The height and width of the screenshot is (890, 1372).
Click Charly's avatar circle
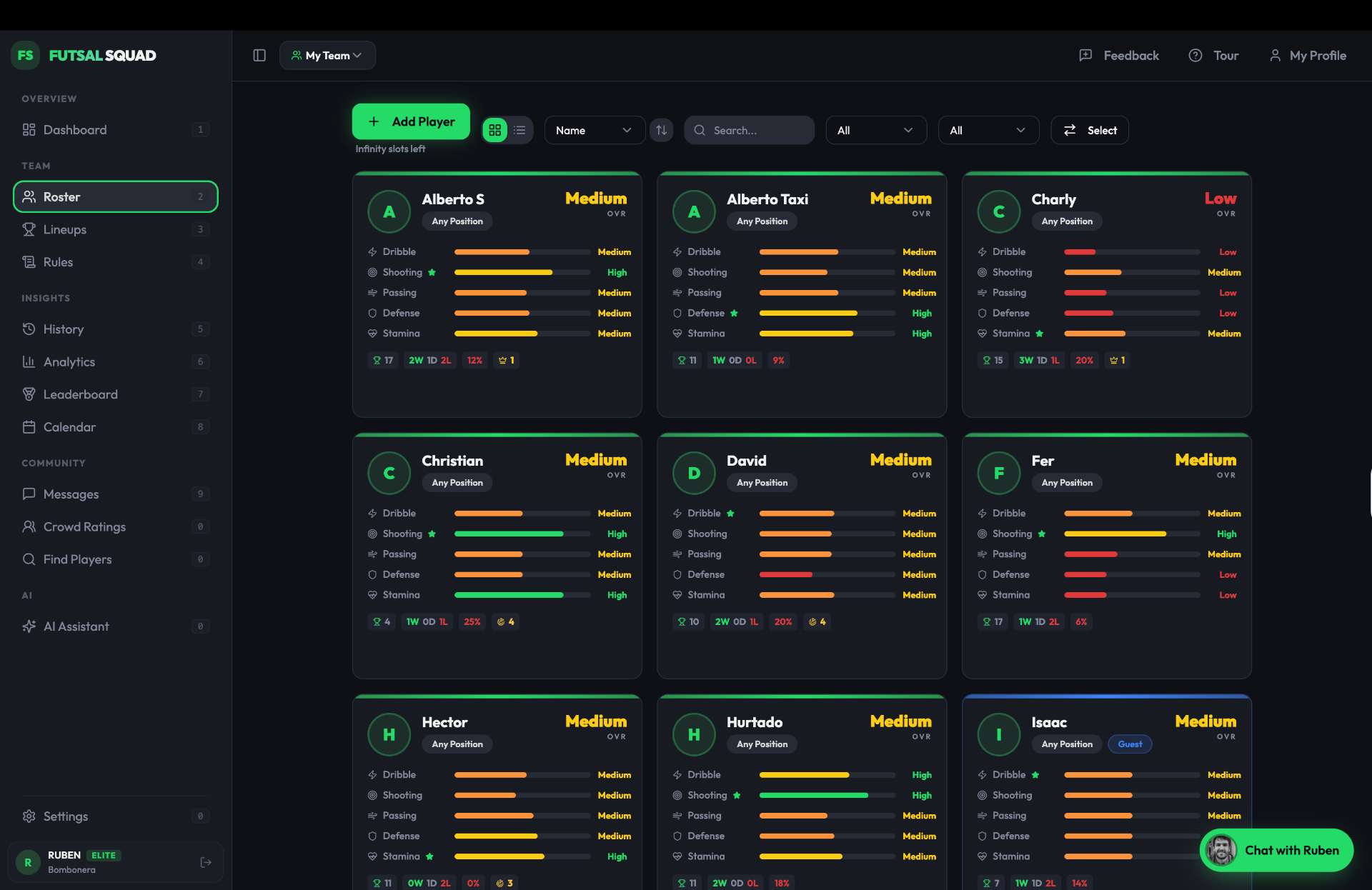tap(998, 211)
